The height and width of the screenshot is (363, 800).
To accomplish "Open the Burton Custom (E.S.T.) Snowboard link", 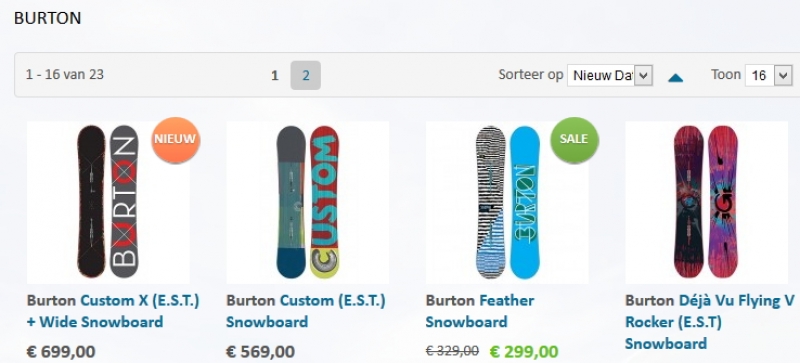I will 306,311.
